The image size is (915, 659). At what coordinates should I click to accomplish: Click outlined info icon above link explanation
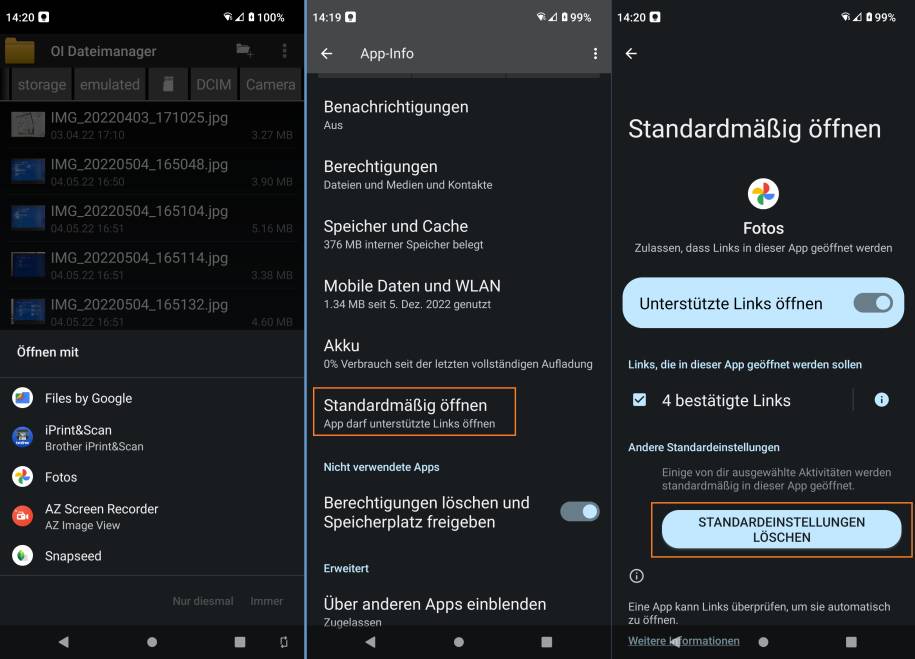[636, 576]
